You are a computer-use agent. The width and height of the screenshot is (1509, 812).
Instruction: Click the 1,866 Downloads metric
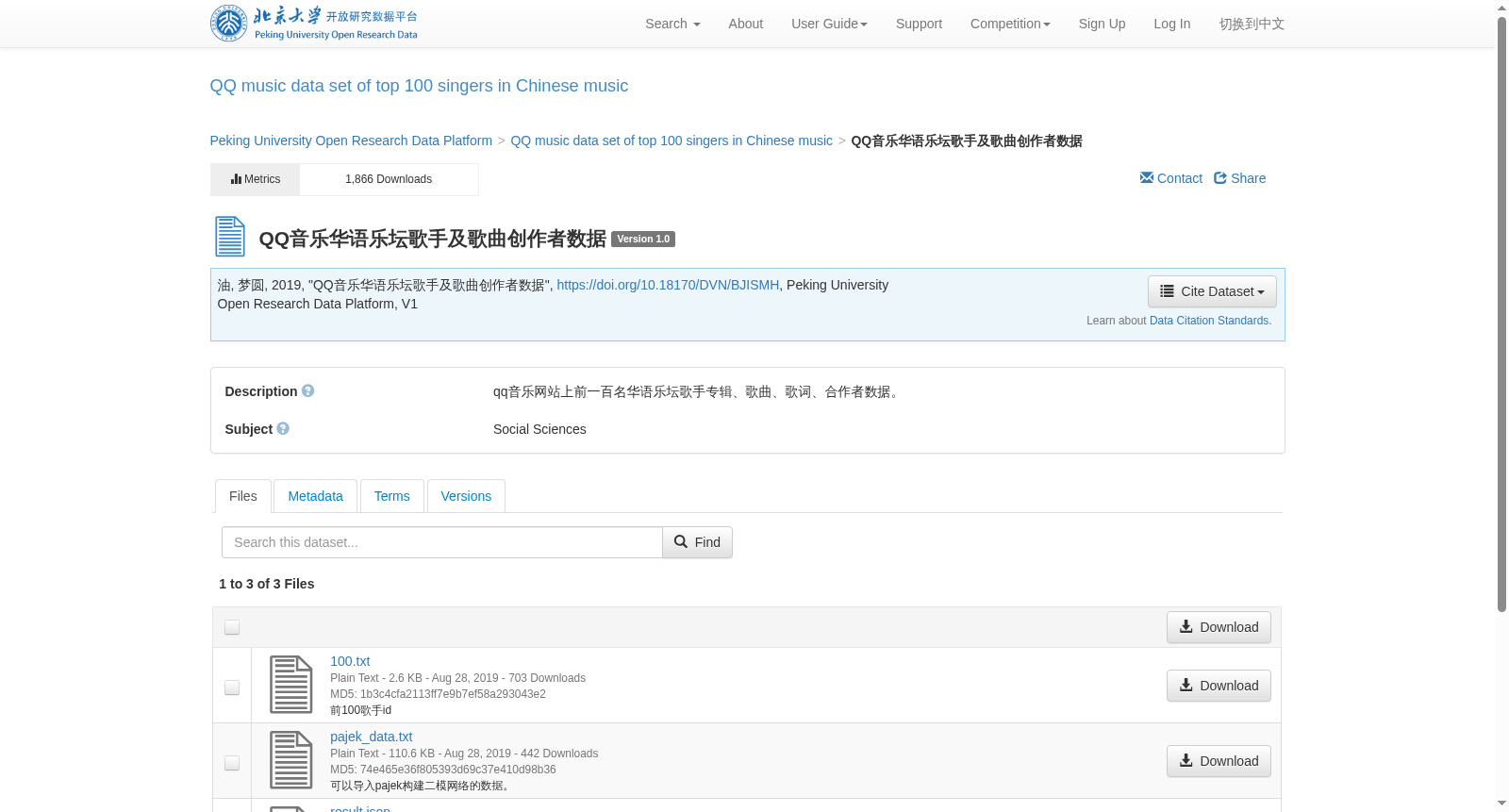pos(389,179)
